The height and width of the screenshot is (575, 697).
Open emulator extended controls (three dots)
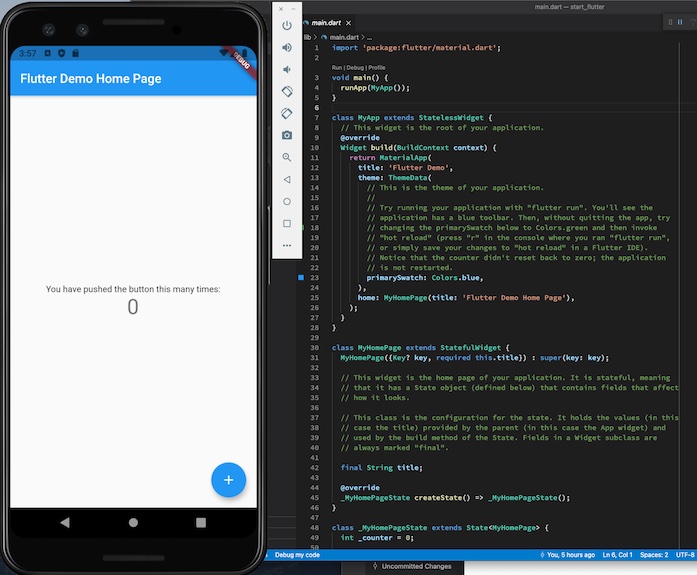287,245
